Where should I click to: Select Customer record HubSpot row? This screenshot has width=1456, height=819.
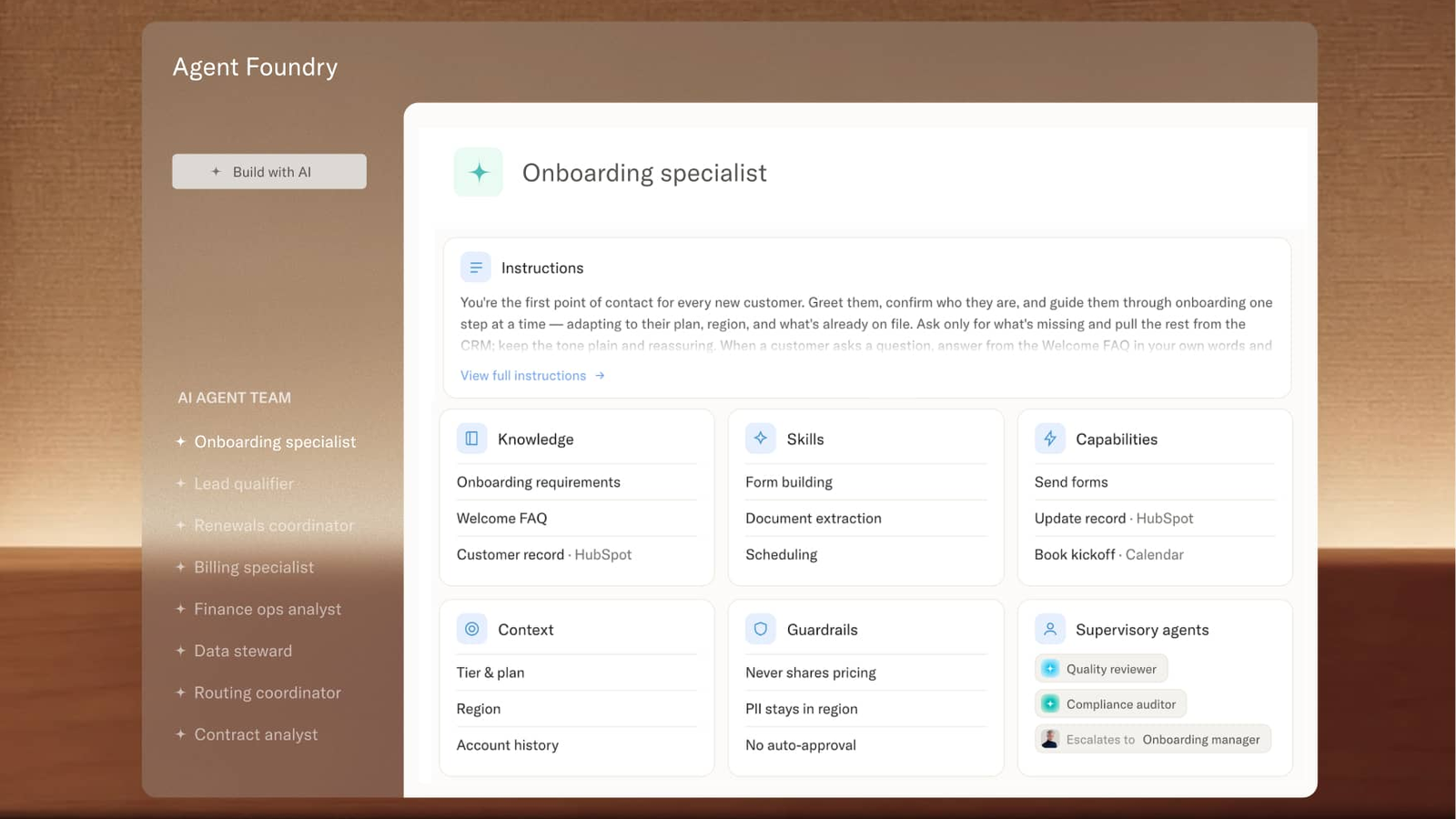[x=577, y=554]
